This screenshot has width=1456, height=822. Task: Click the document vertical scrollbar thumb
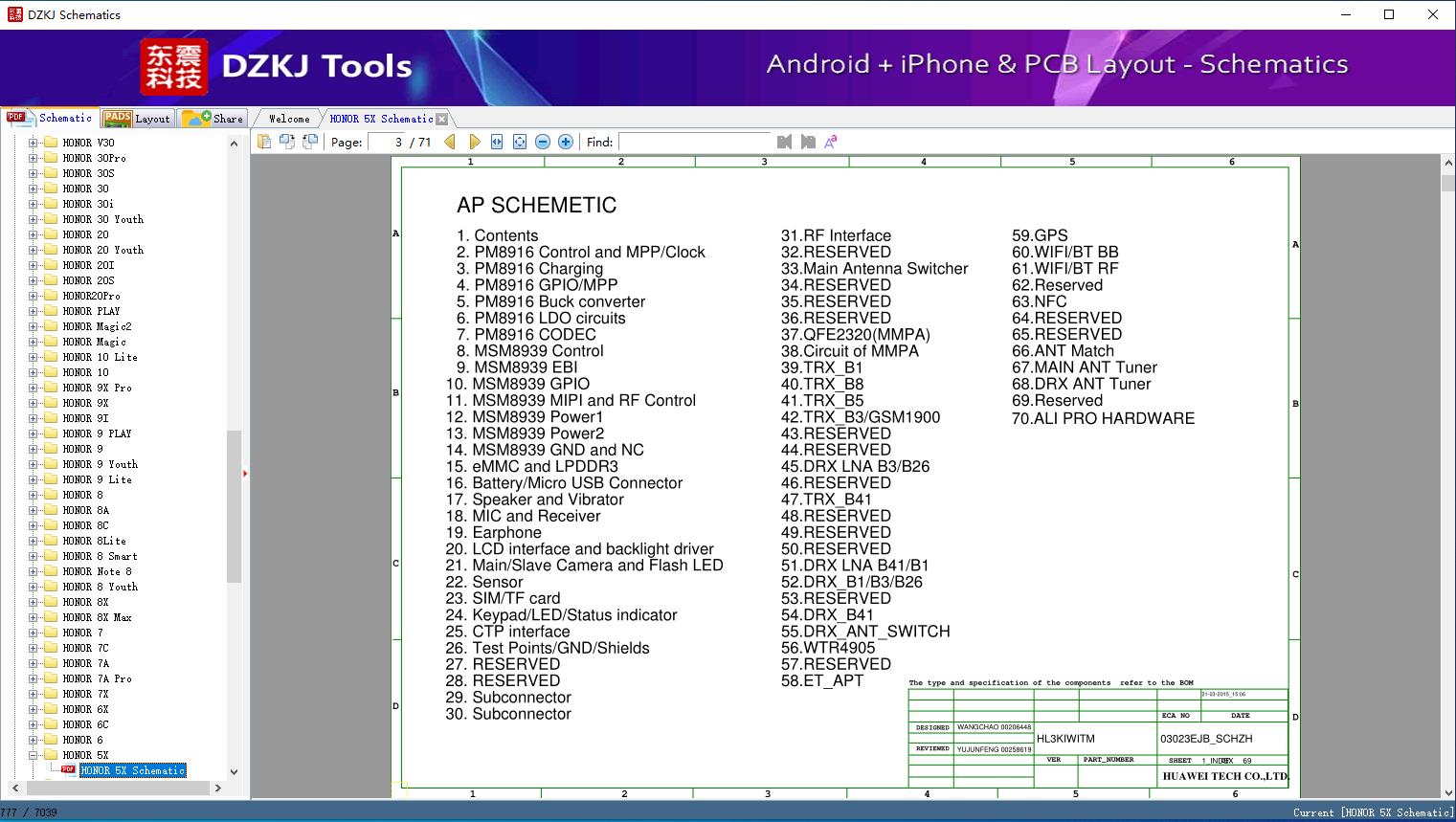[x=1448, y=182]
